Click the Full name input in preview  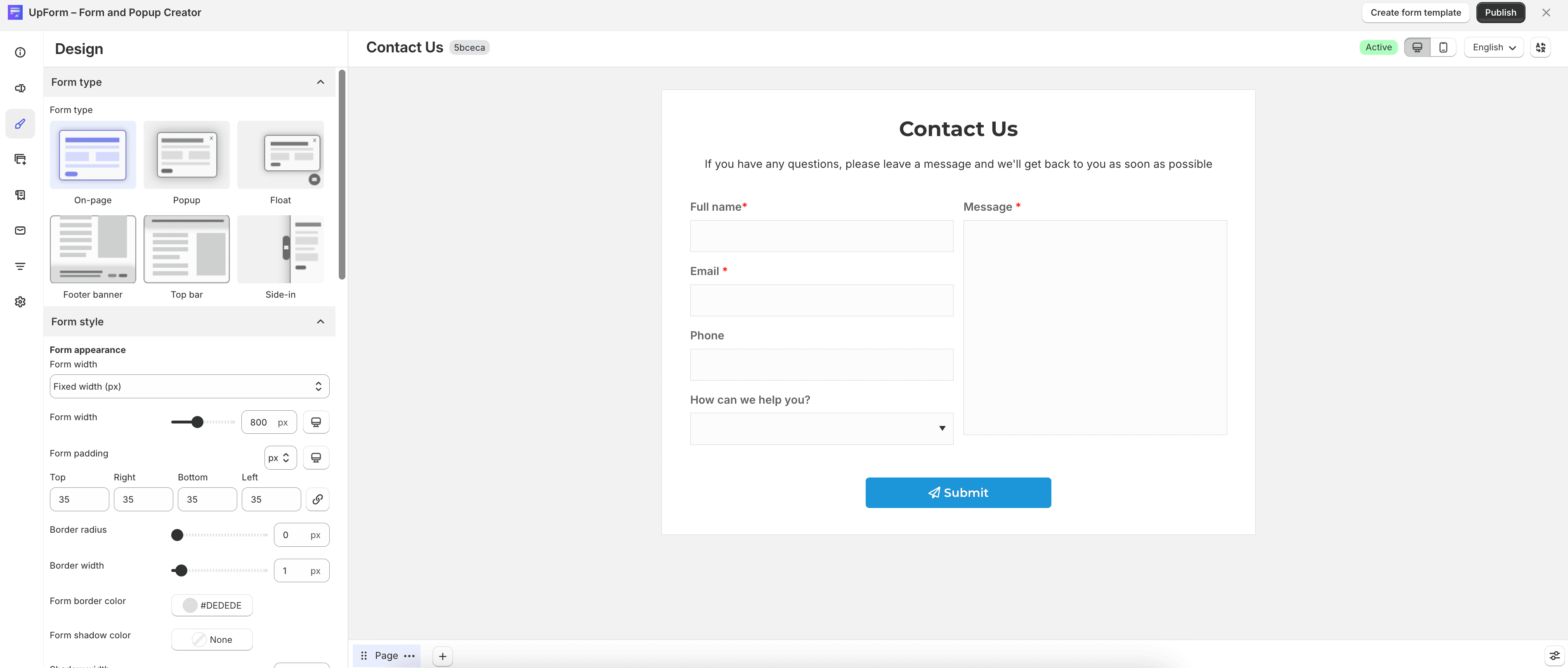821,236
